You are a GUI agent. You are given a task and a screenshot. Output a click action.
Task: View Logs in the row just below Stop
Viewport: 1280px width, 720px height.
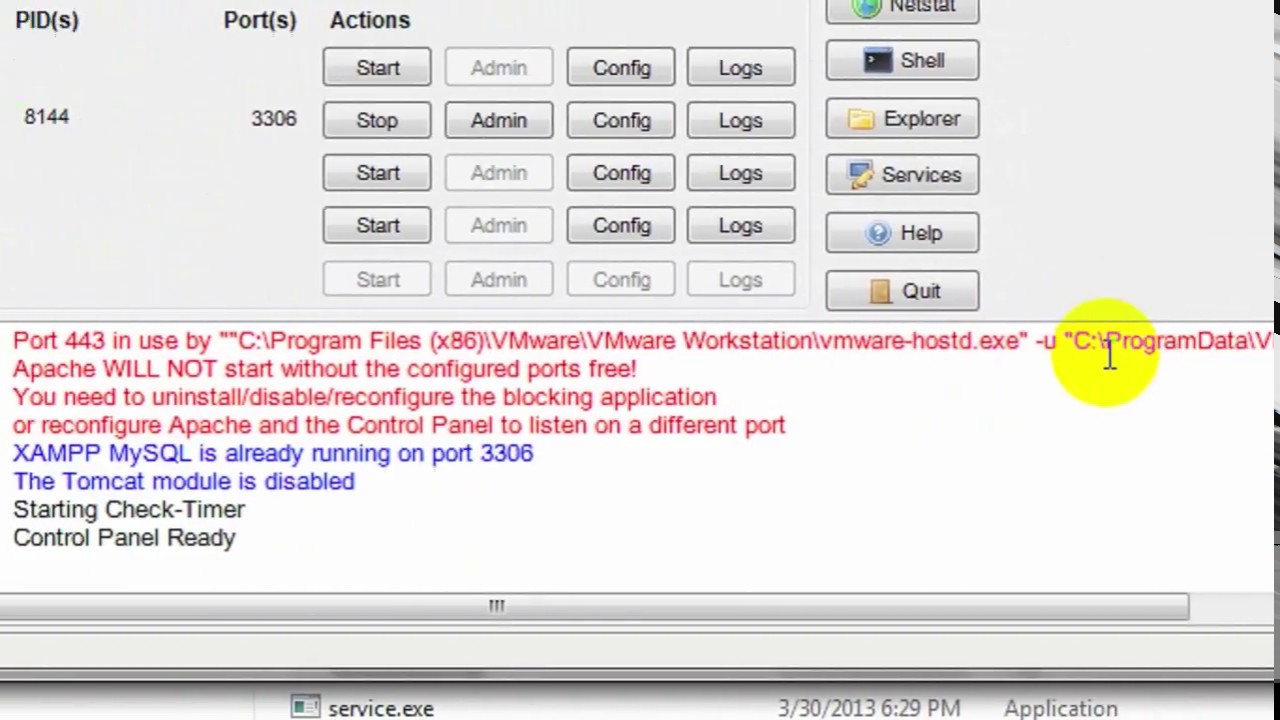[740, 173]
